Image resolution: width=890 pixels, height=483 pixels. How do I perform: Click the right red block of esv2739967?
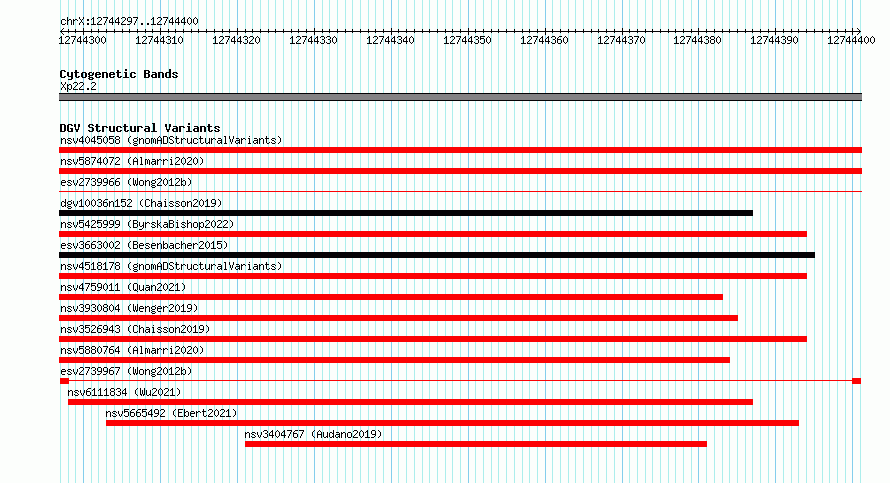point(857,381)
